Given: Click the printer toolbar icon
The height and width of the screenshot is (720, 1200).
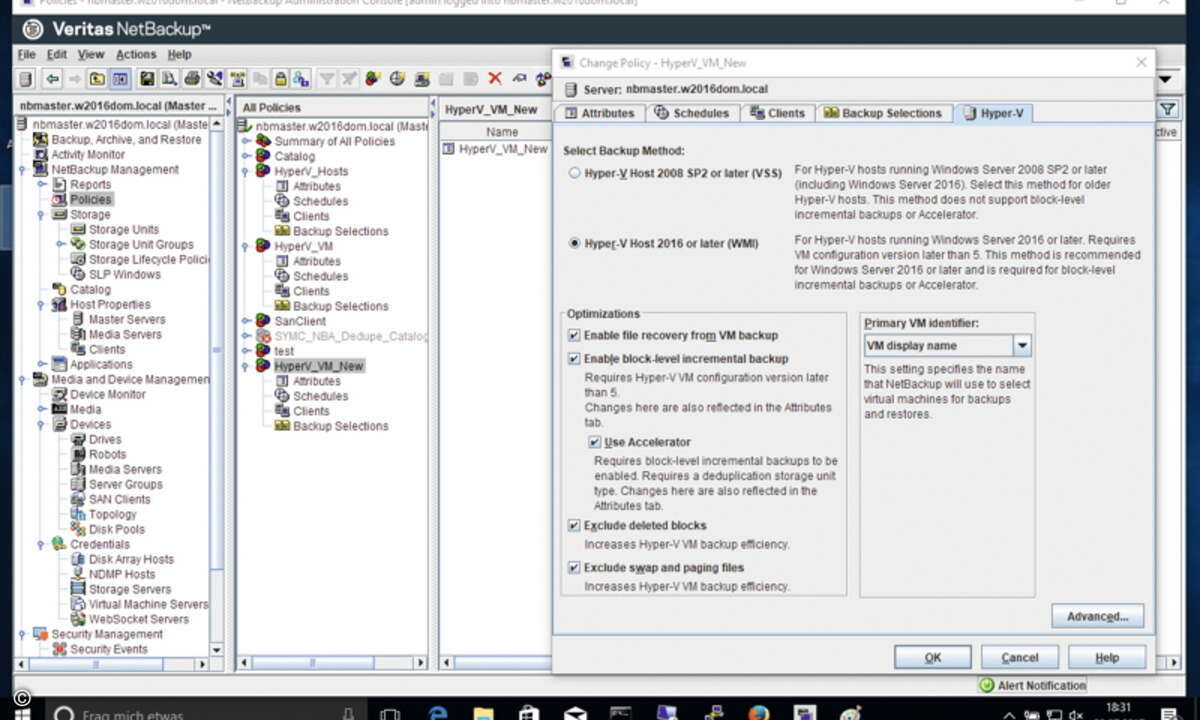Looking at the screenshot, I should coord(192,79).
